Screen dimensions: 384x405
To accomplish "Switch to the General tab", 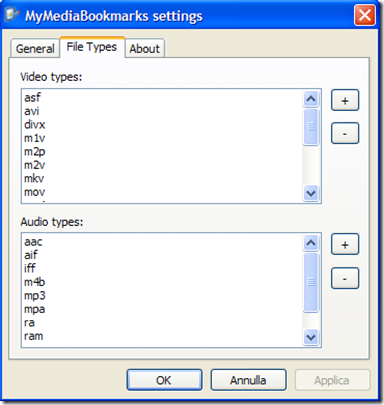I will [x=35, y=49].
